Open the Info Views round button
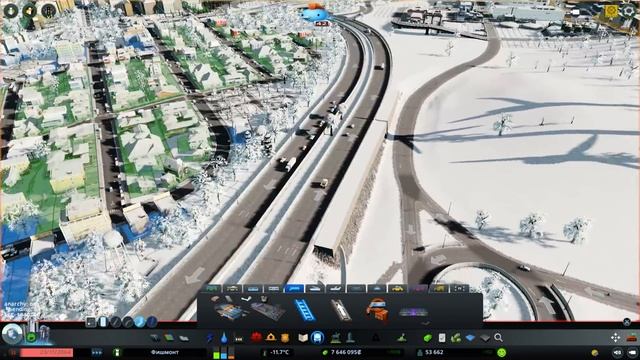This screenshot has height=360, width=640. [12, 334]
